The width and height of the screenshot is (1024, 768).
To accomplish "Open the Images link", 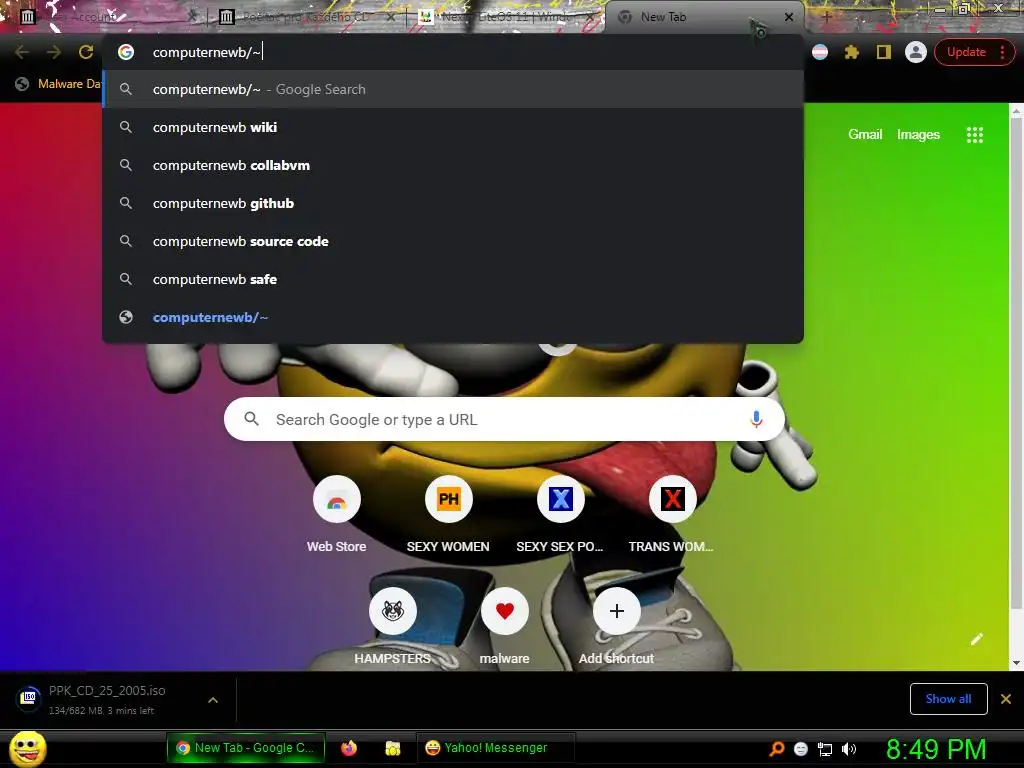I will pos(918,135).
